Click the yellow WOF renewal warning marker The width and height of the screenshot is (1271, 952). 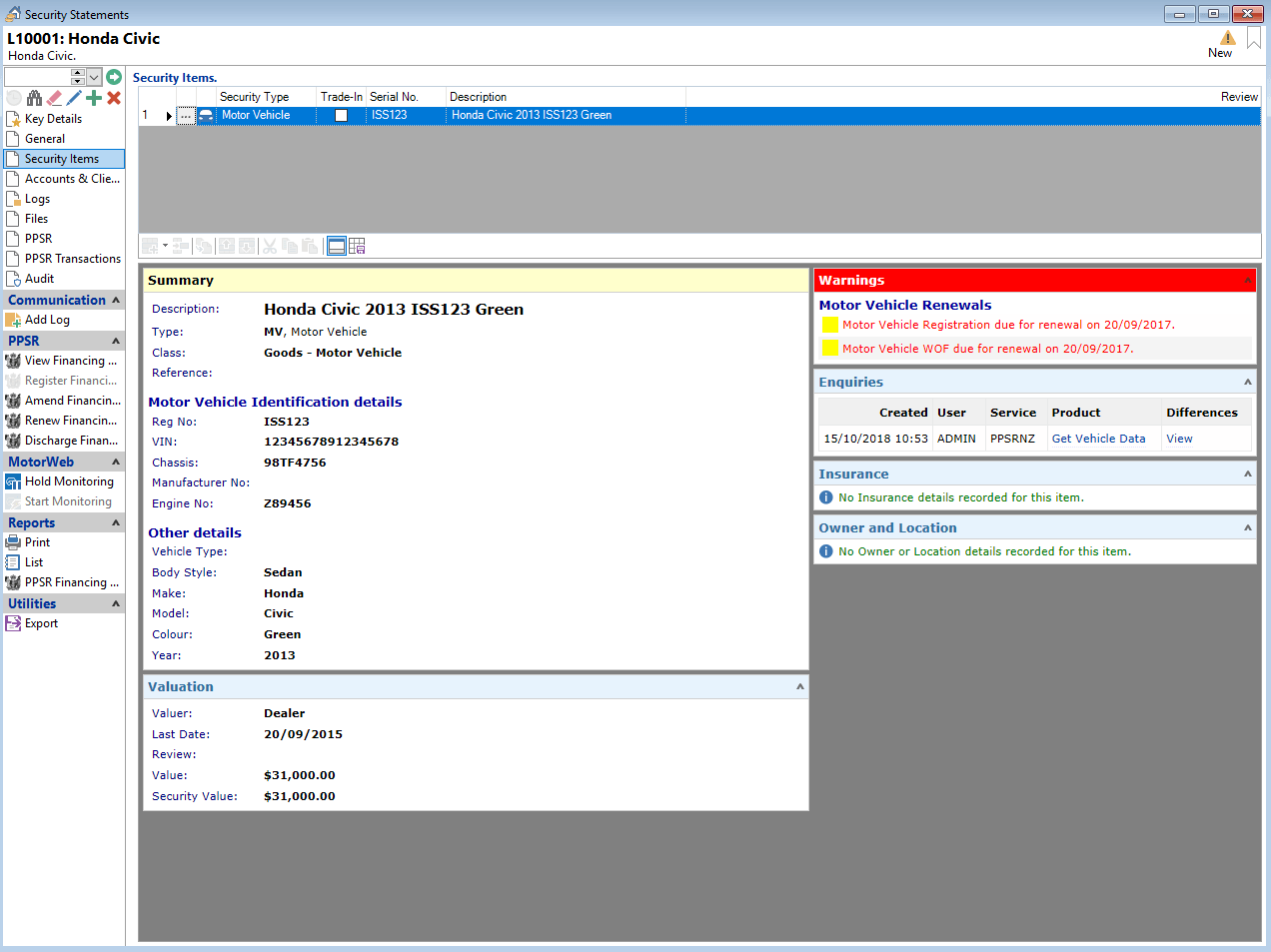(x=830, y=349)
